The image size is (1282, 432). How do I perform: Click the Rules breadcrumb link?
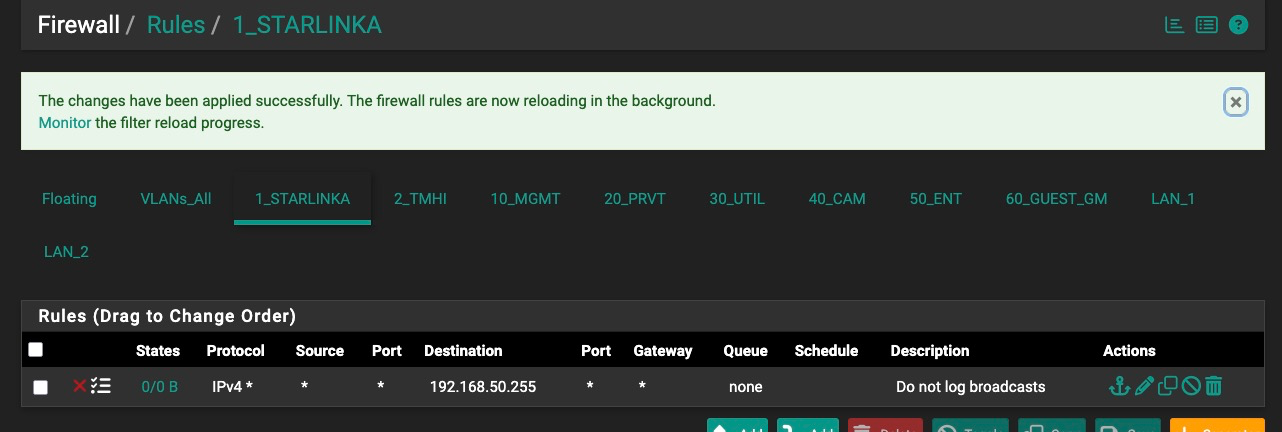click(175, 25)
